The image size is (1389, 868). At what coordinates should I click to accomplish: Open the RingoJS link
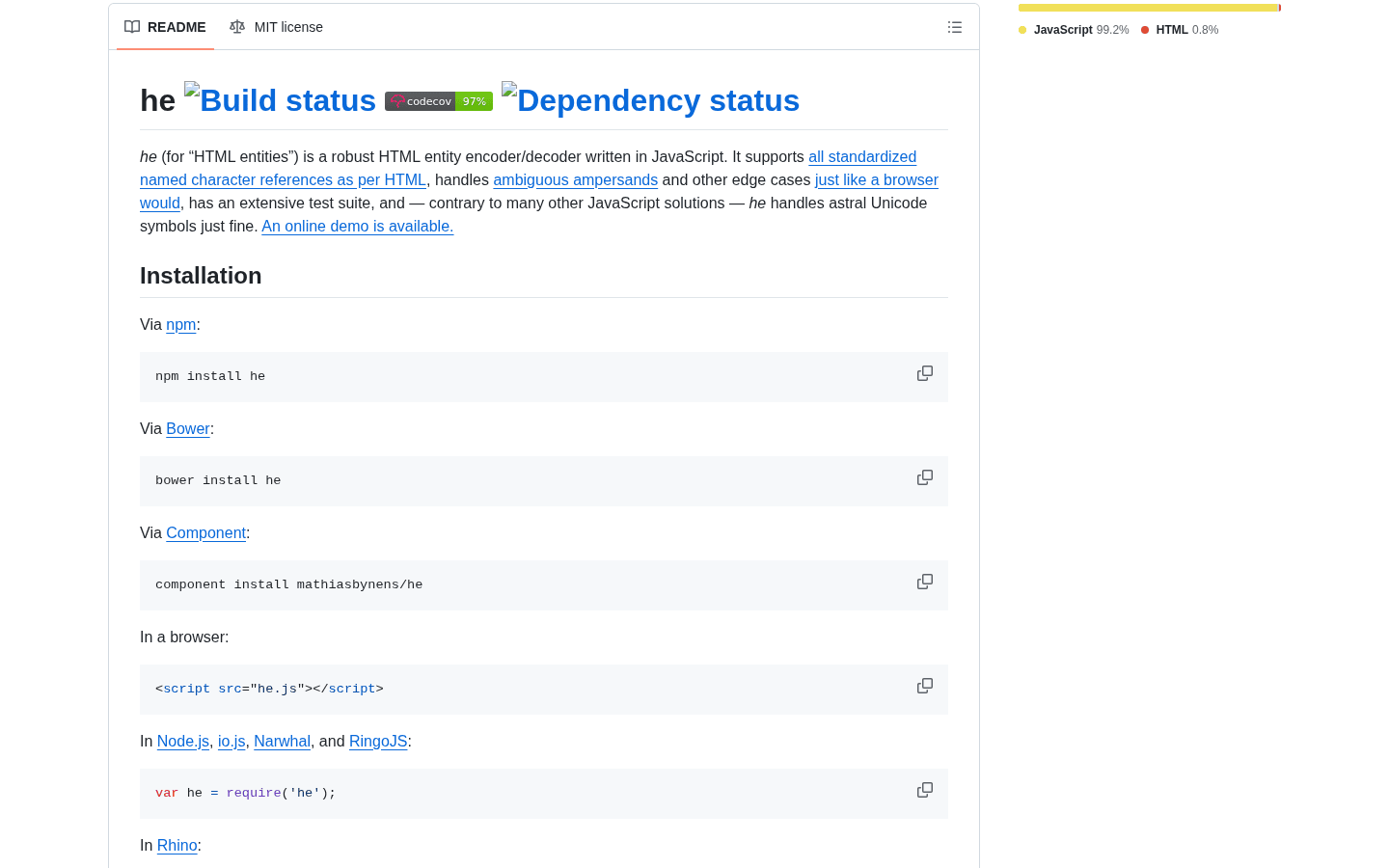[x=378, y=741]
